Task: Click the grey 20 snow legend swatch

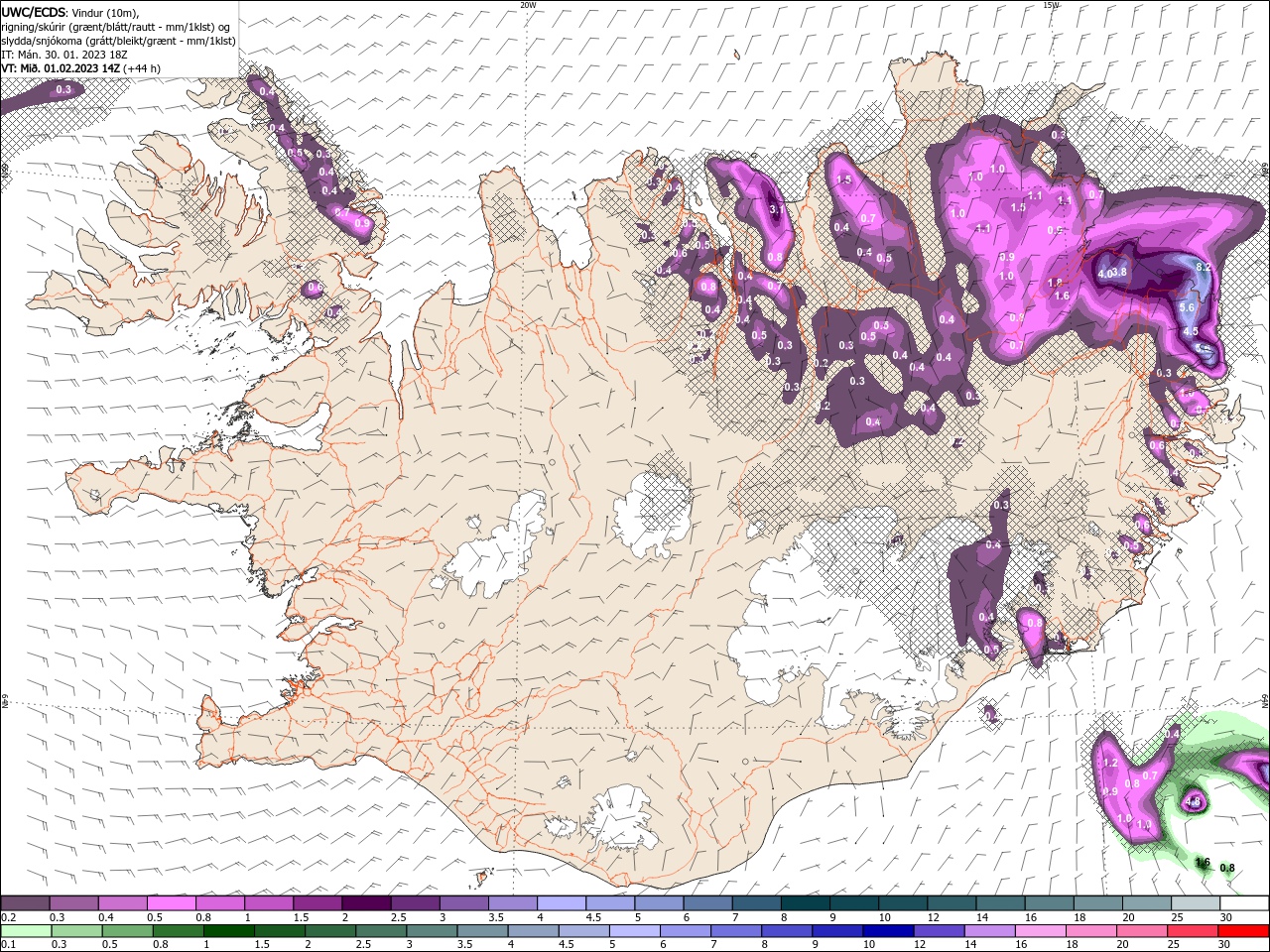Action: tap(1147, 903)
